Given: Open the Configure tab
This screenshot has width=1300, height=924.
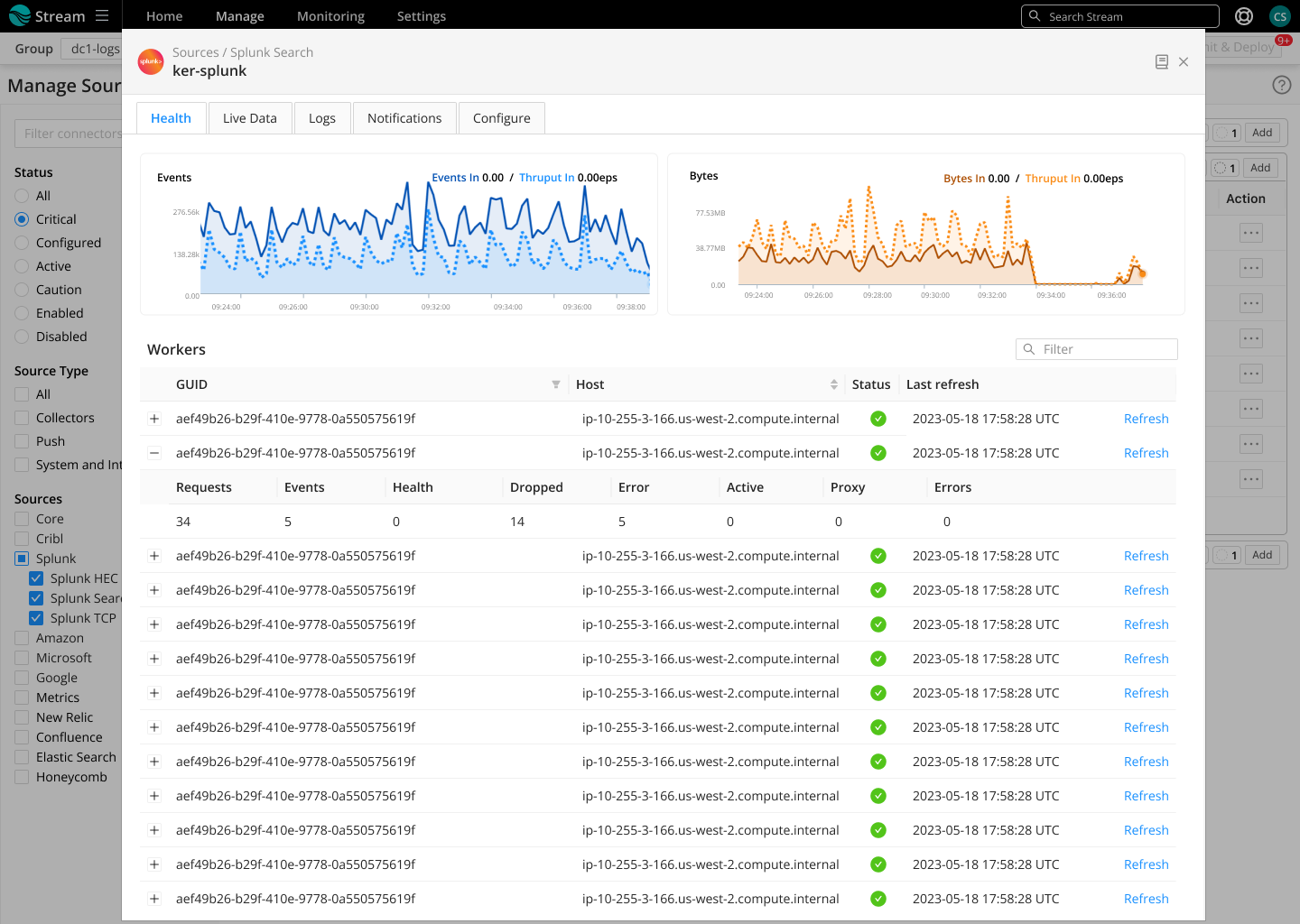Looking at the screenshot, I should coord(501,118).
